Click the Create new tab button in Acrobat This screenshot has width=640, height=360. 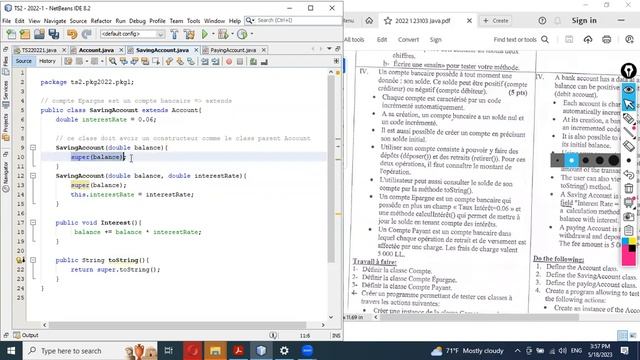click(x=496, y=20)
